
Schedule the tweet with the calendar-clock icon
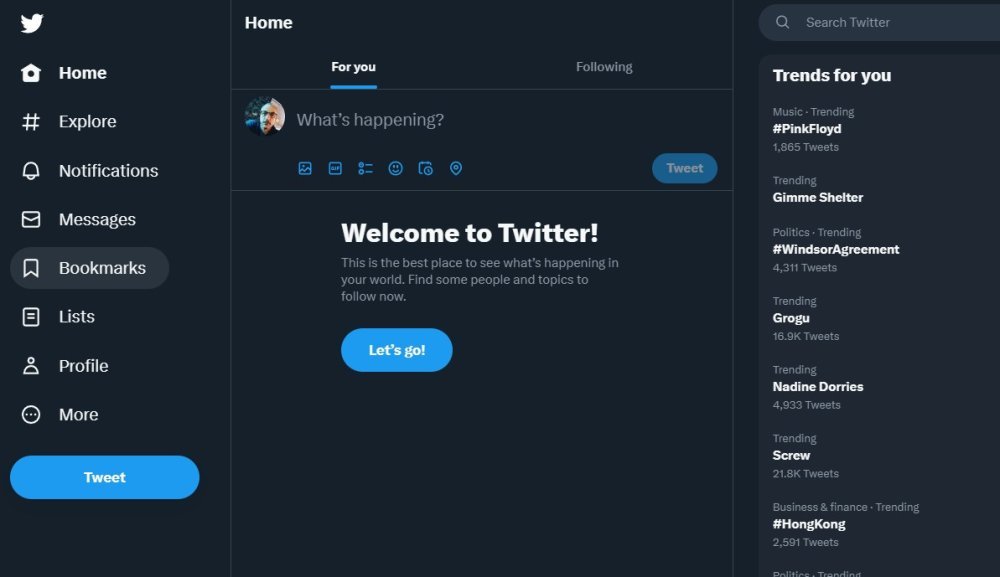click(x=426, y=169)
